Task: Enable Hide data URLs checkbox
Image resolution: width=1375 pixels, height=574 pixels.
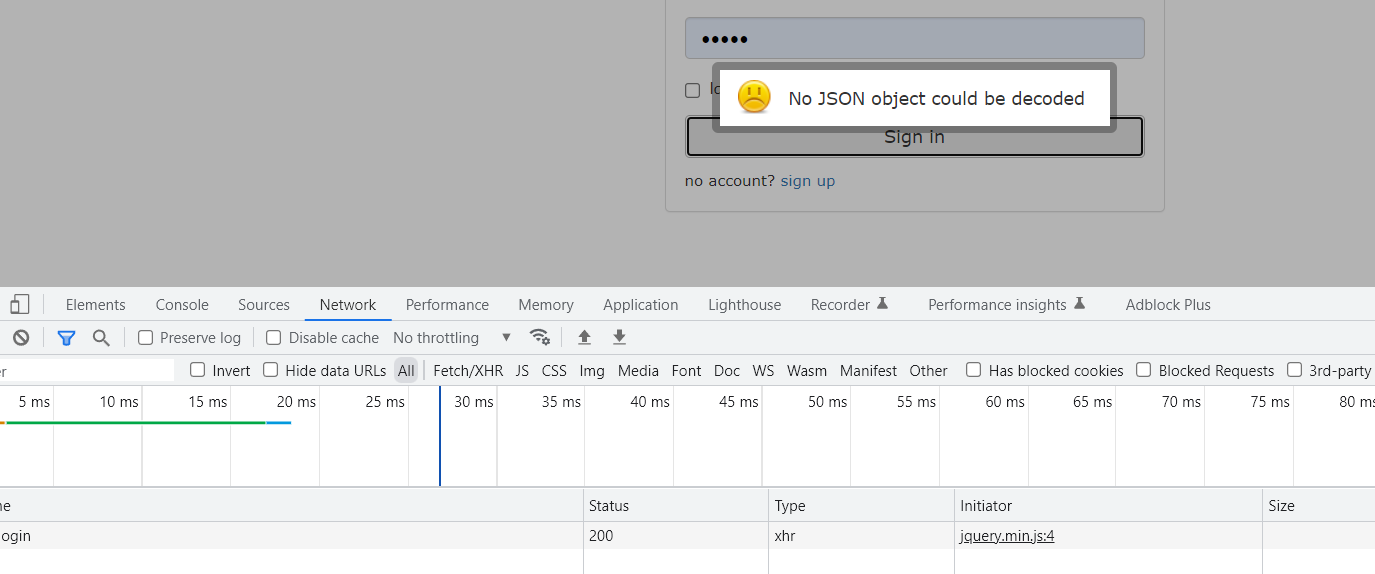Action: pos(271,370)
